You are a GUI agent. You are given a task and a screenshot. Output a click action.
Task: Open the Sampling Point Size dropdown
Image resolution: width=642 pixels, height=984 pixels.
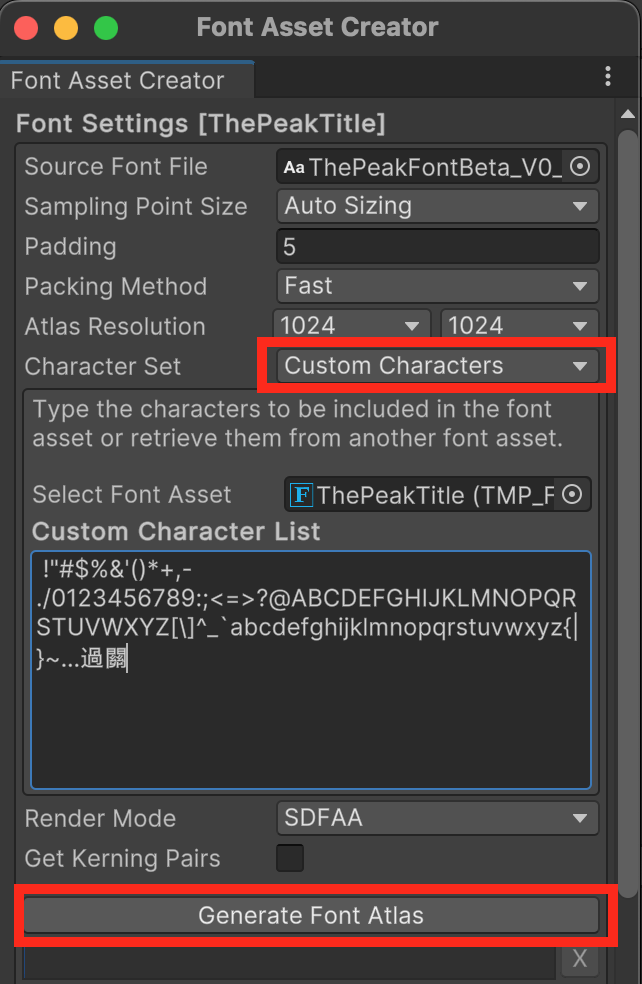click(x=437, y=207)
